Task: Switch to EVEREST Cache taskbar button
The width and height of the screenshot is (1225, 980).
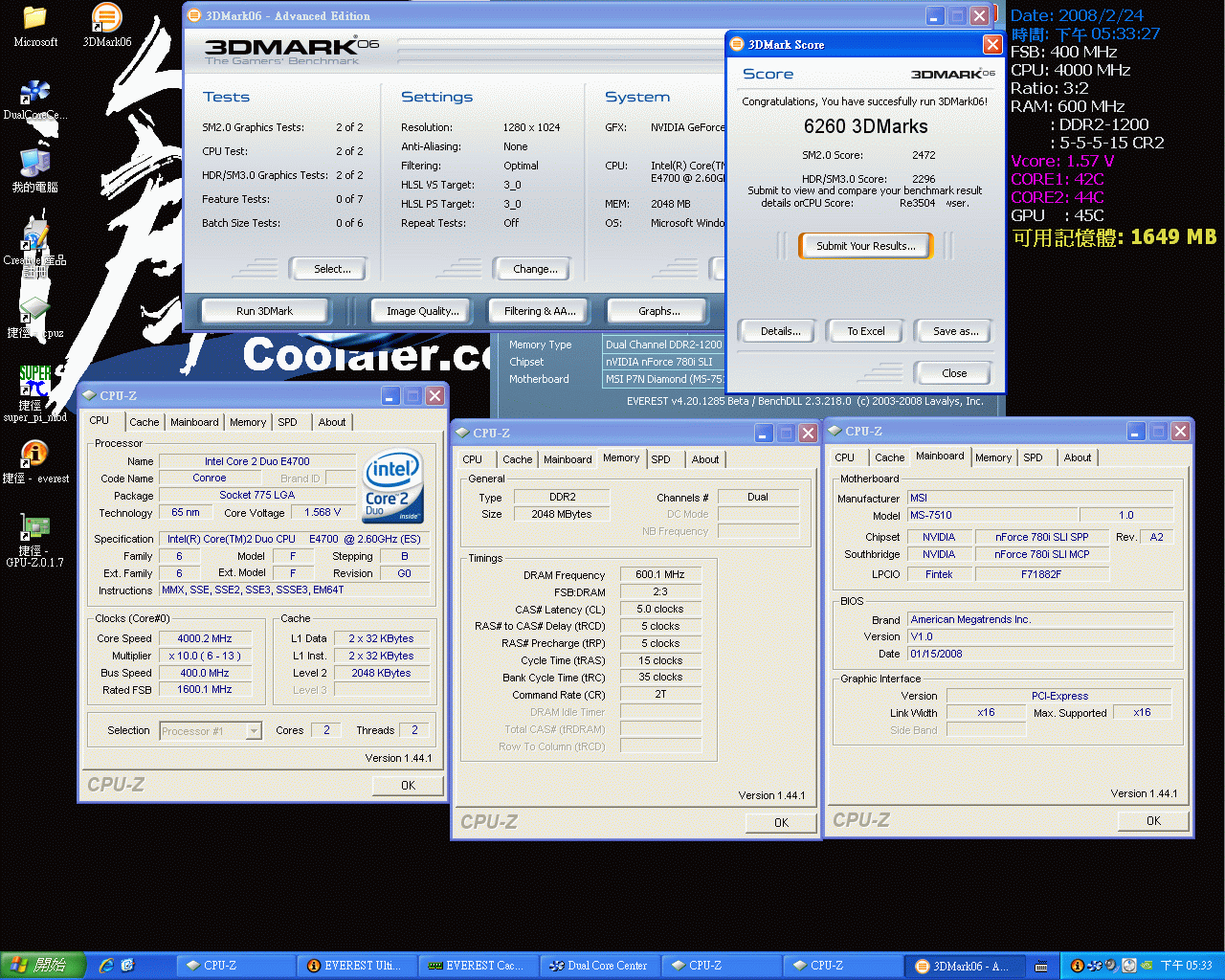Action: [478, 966]
